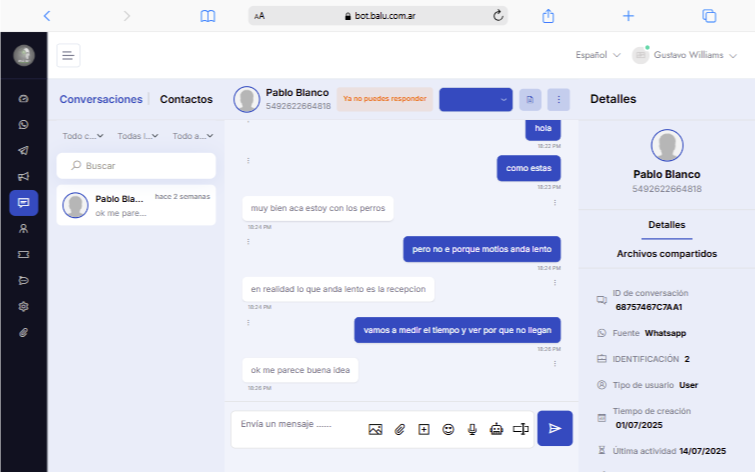Record a voice message with the microphone
755x472 pixels.
(x=472, y=429)
